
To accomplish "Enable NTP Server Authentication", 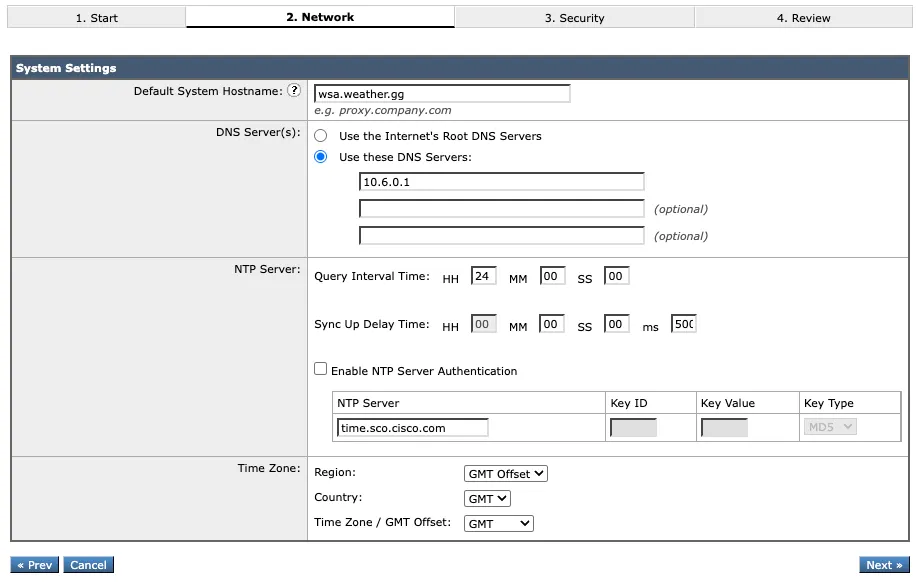I will [x=320, y=370].
